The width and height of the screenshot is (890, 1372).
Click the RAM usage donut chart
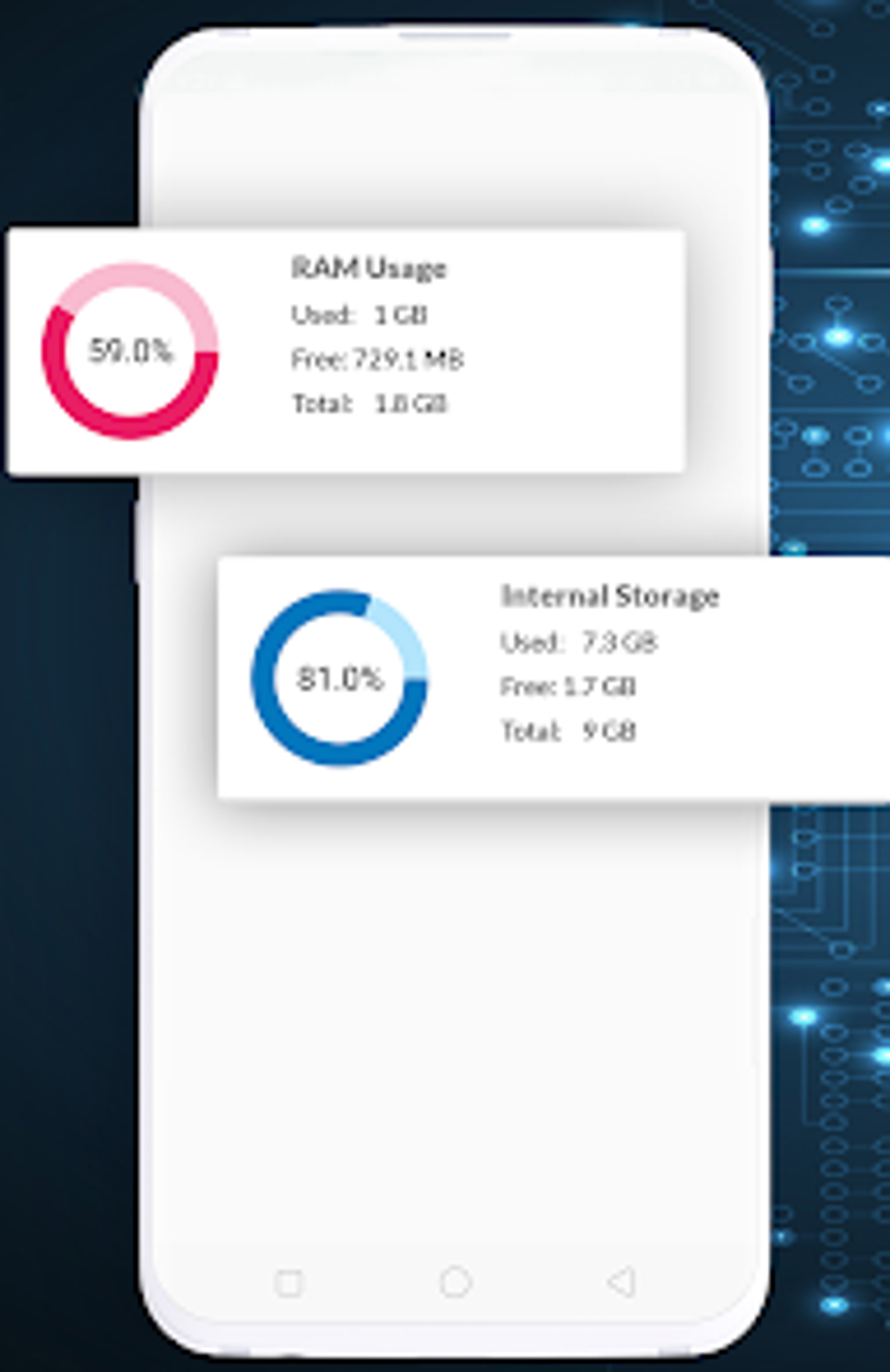(130, 352)
